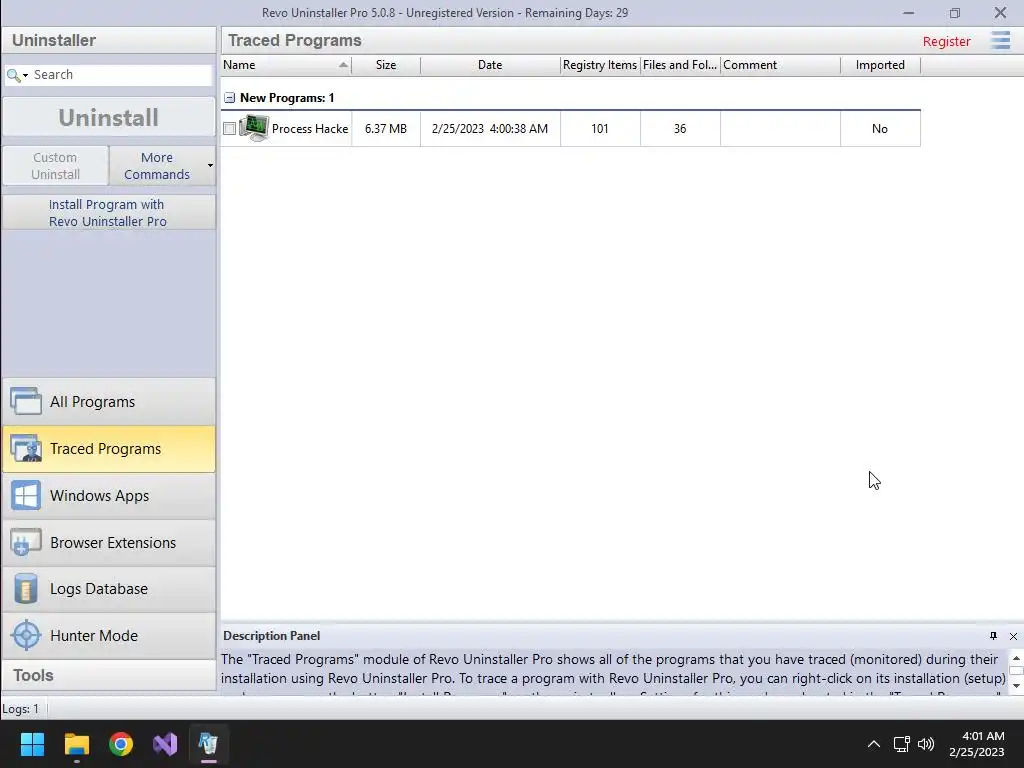Click the Logs Database cylinder icon

pyautogui.click(x=26, y=588)
